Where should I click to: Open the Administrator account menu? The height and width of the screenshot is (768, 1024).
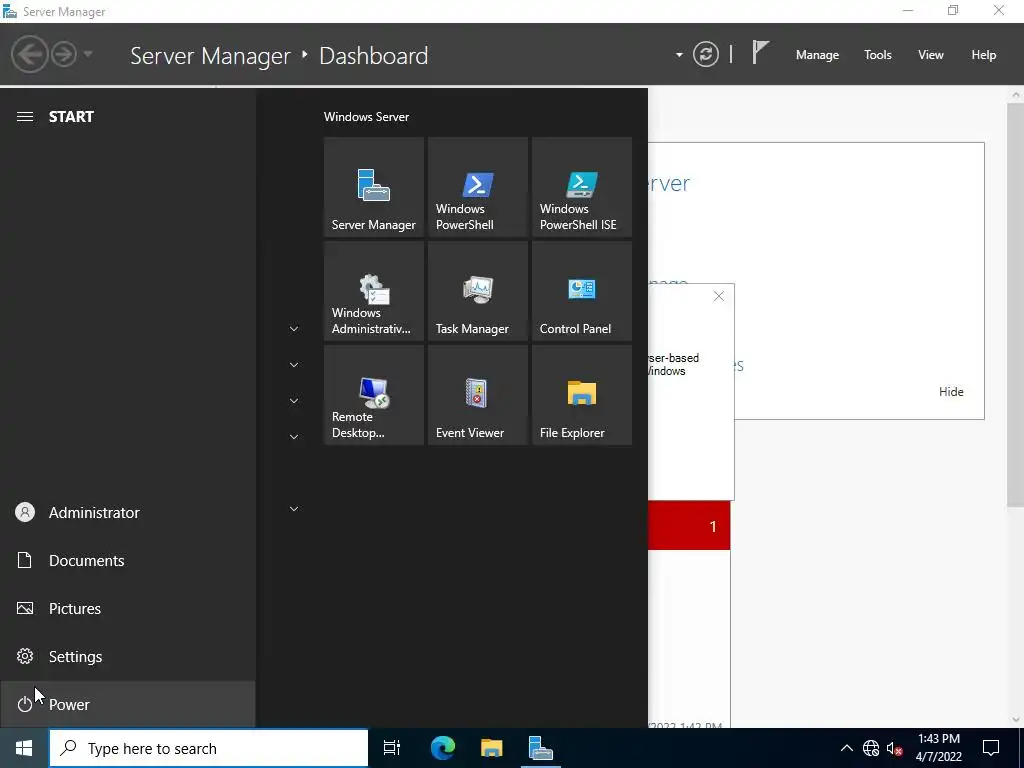[x=127, y=513]
